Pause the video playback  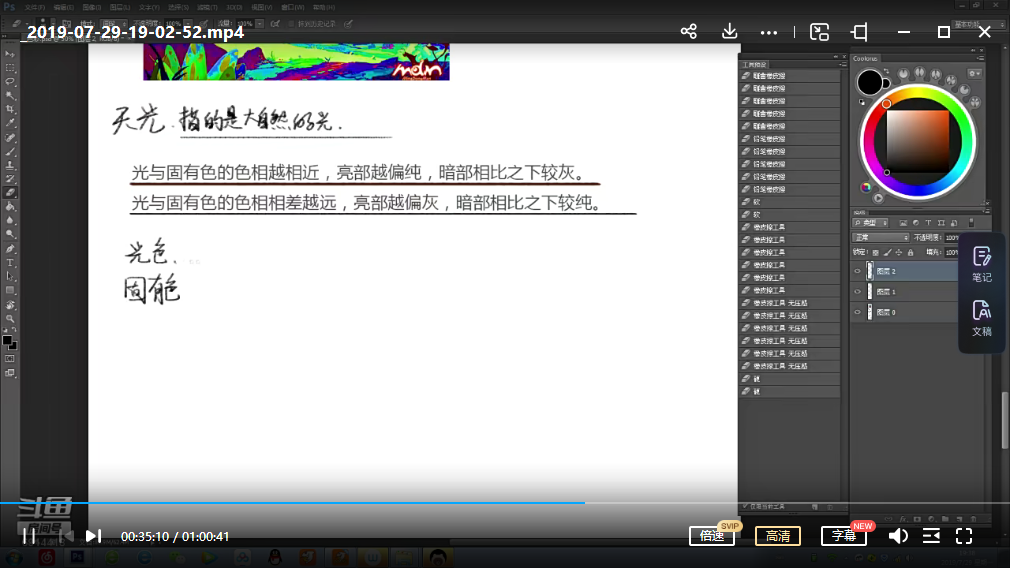pos(29,536)
